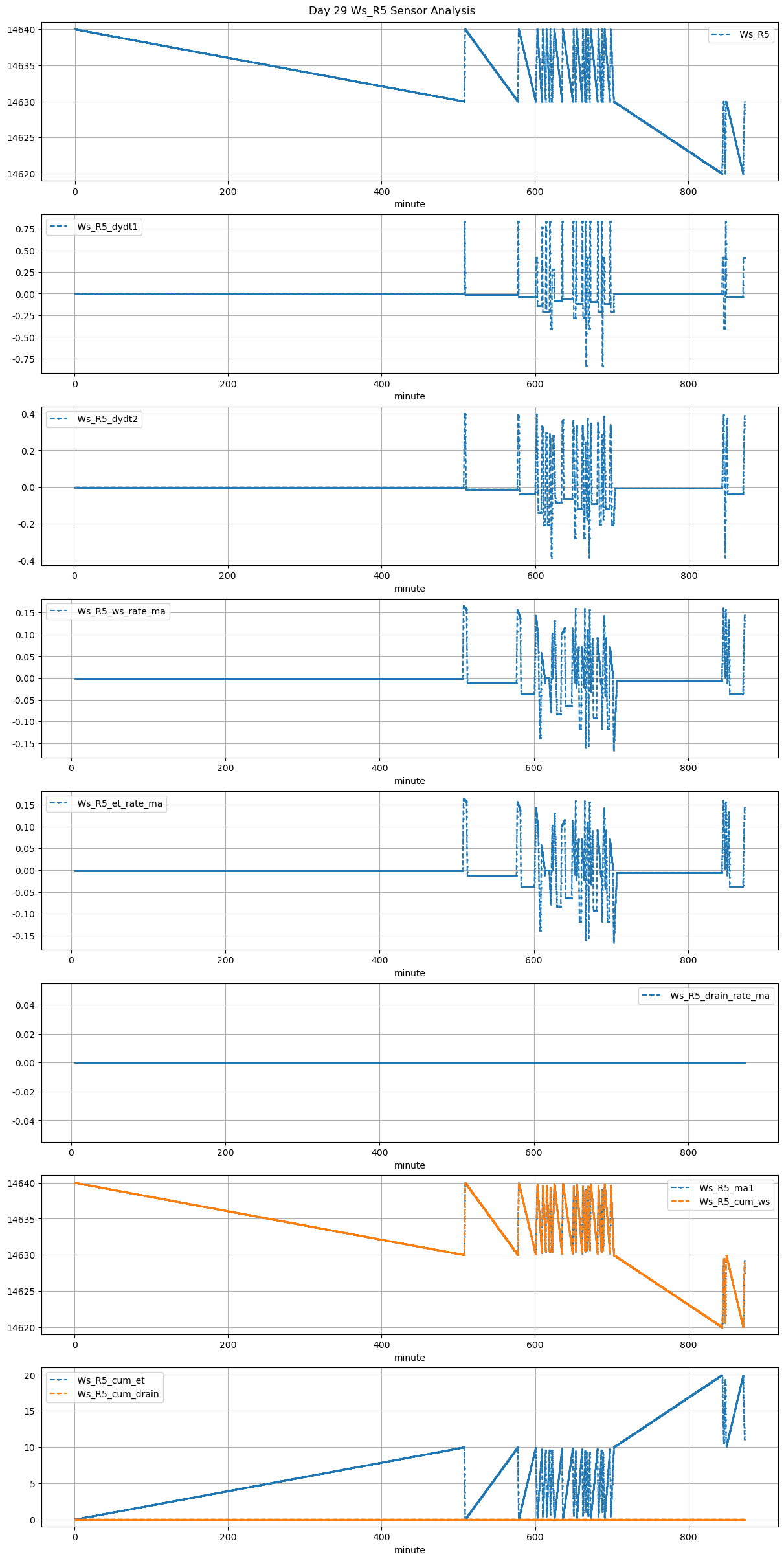Select the Ws_R5_dydt2 legend label
The height and width of the screenshot is (1561, 784).
107,419
